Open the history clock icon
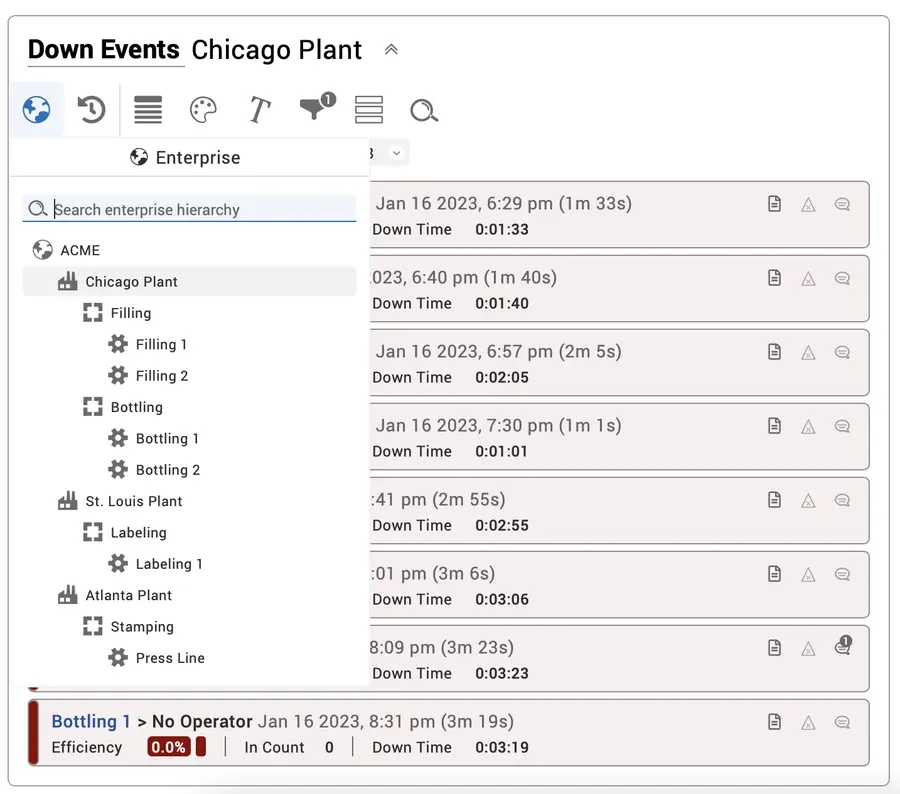The image size is (900, 794). point(91,109)
